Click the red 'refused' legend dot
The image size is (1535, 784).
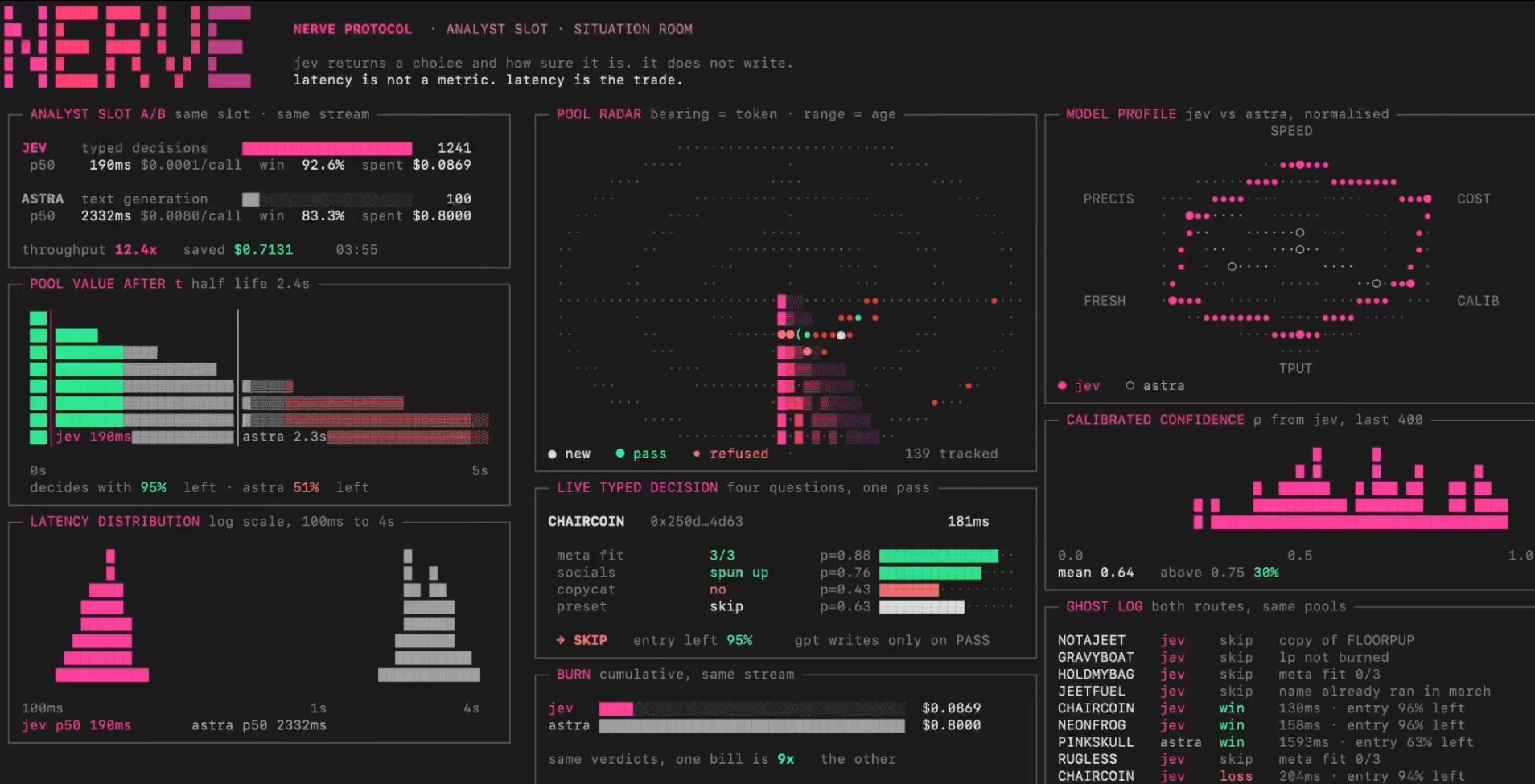(697, 454)
